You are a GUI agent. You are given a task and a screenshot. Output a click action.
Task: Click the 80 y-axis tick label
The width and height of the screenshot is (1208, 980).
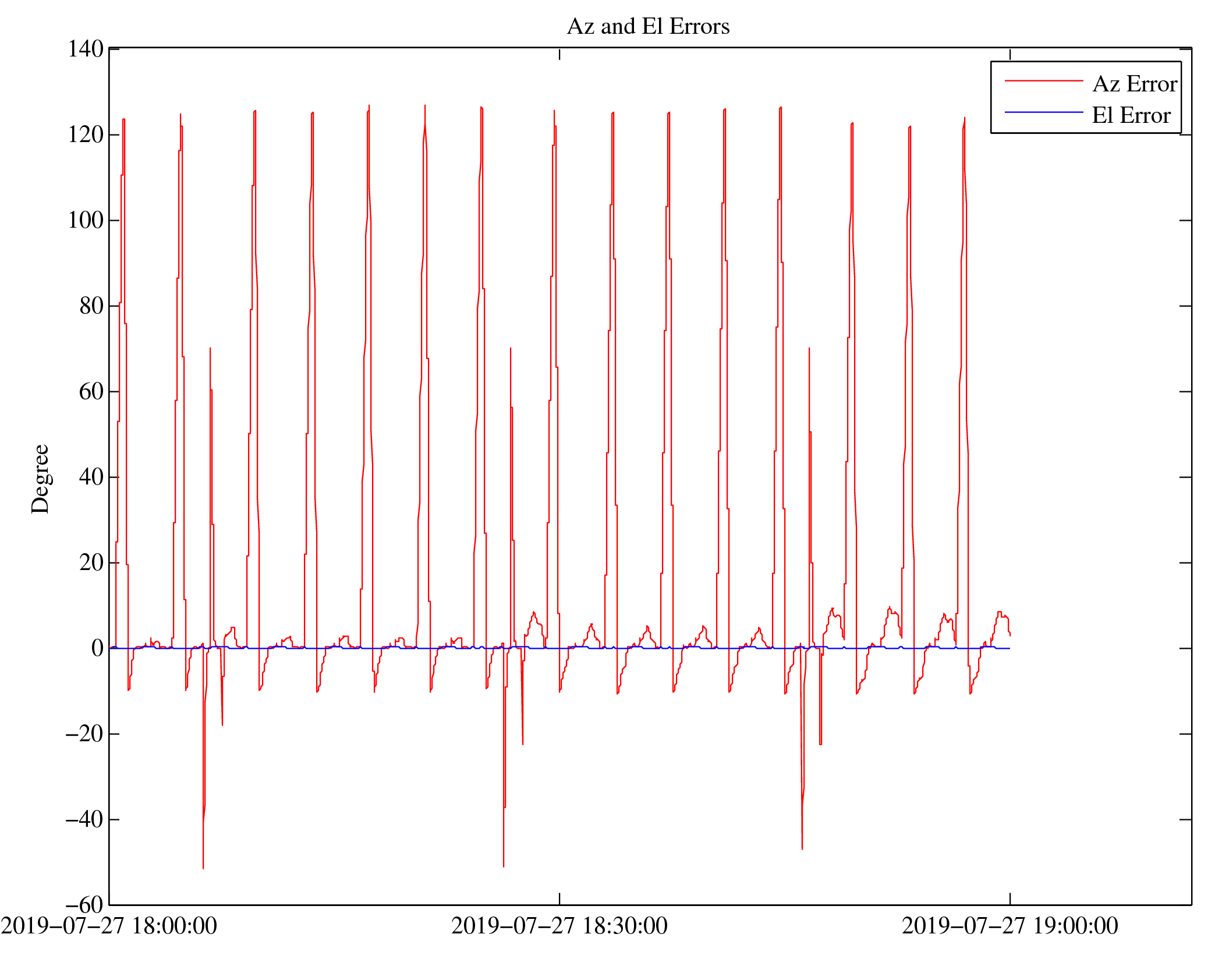pos(91,306)
